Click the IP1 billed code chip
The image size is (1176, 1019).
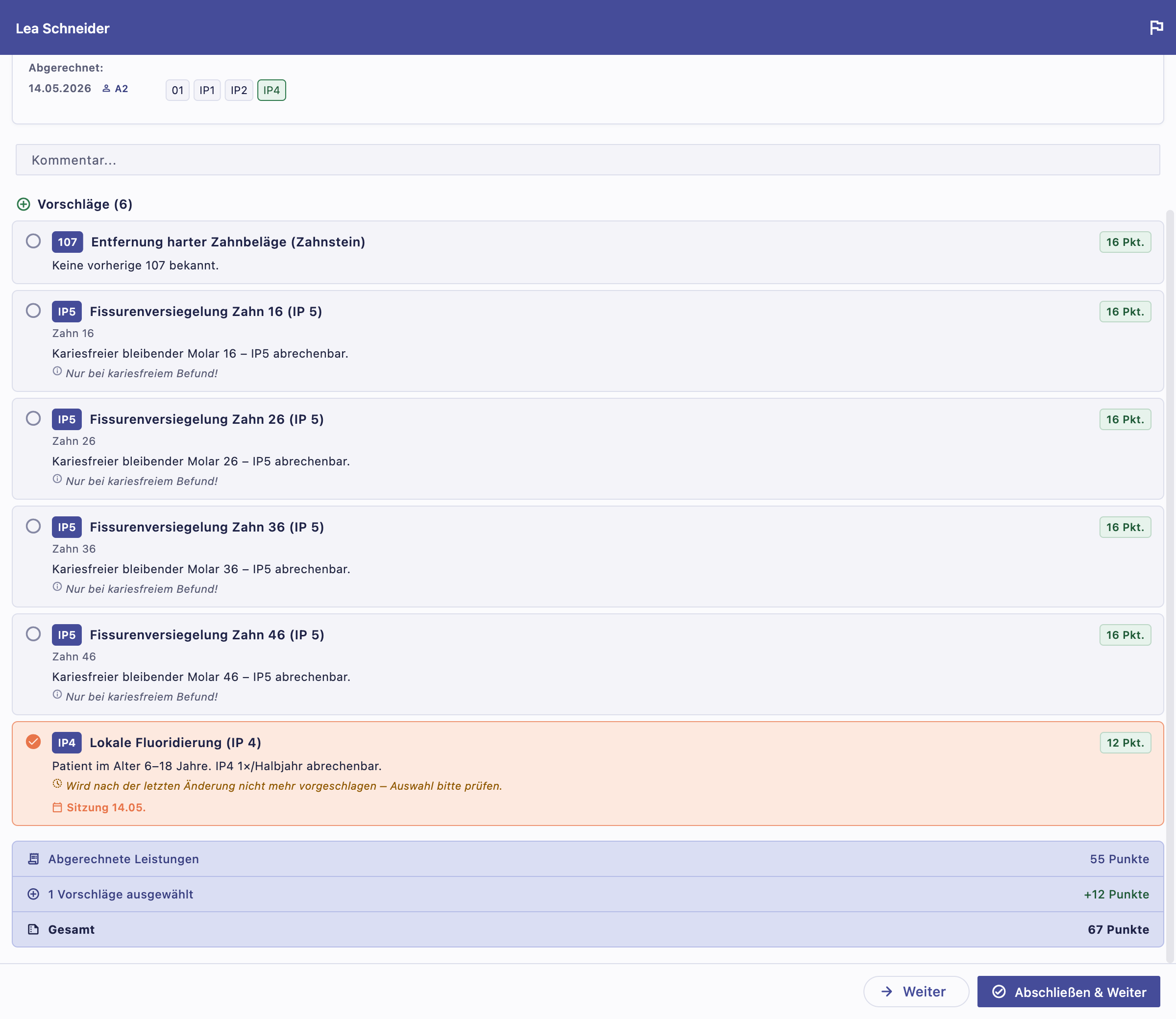207,91
